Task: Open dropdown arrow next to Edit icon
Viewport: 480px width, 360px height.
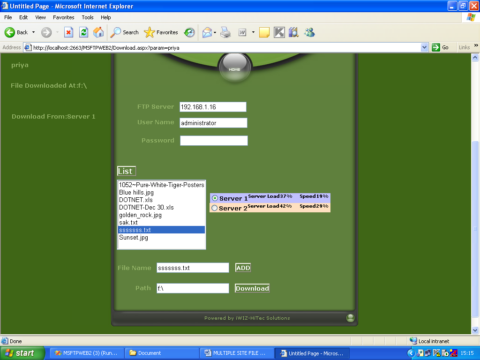Action: pyautogui.click(x=253, y=32)
